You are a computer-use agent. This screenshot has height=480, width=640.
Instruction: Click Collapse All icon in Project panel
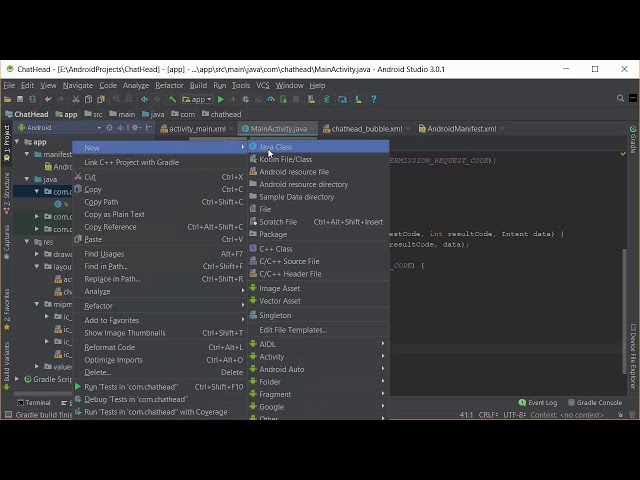pos(120,128)
